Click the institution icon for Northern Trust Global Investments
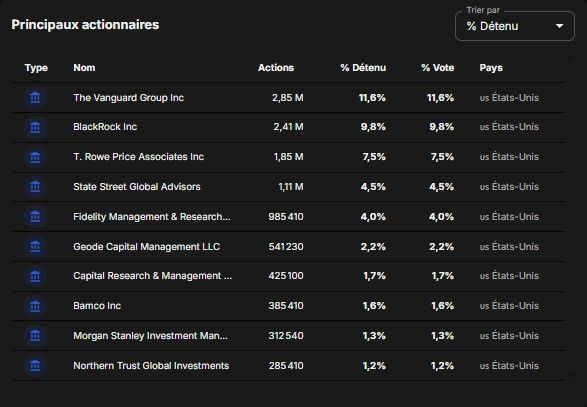Image resolution: width=587 pixels, height=407 pixels. point(35,365)
